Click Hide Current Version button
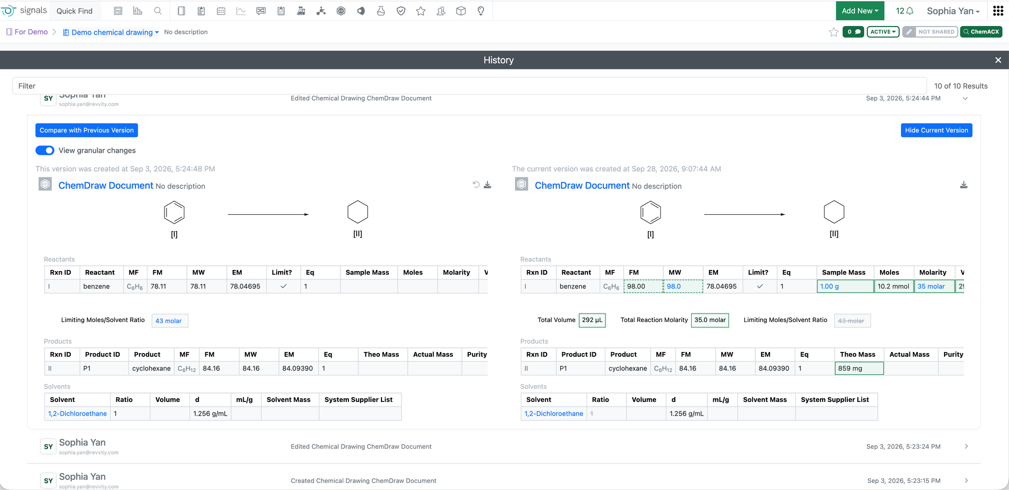Viewport: 1009px width, 490px height. pos(936,130)
